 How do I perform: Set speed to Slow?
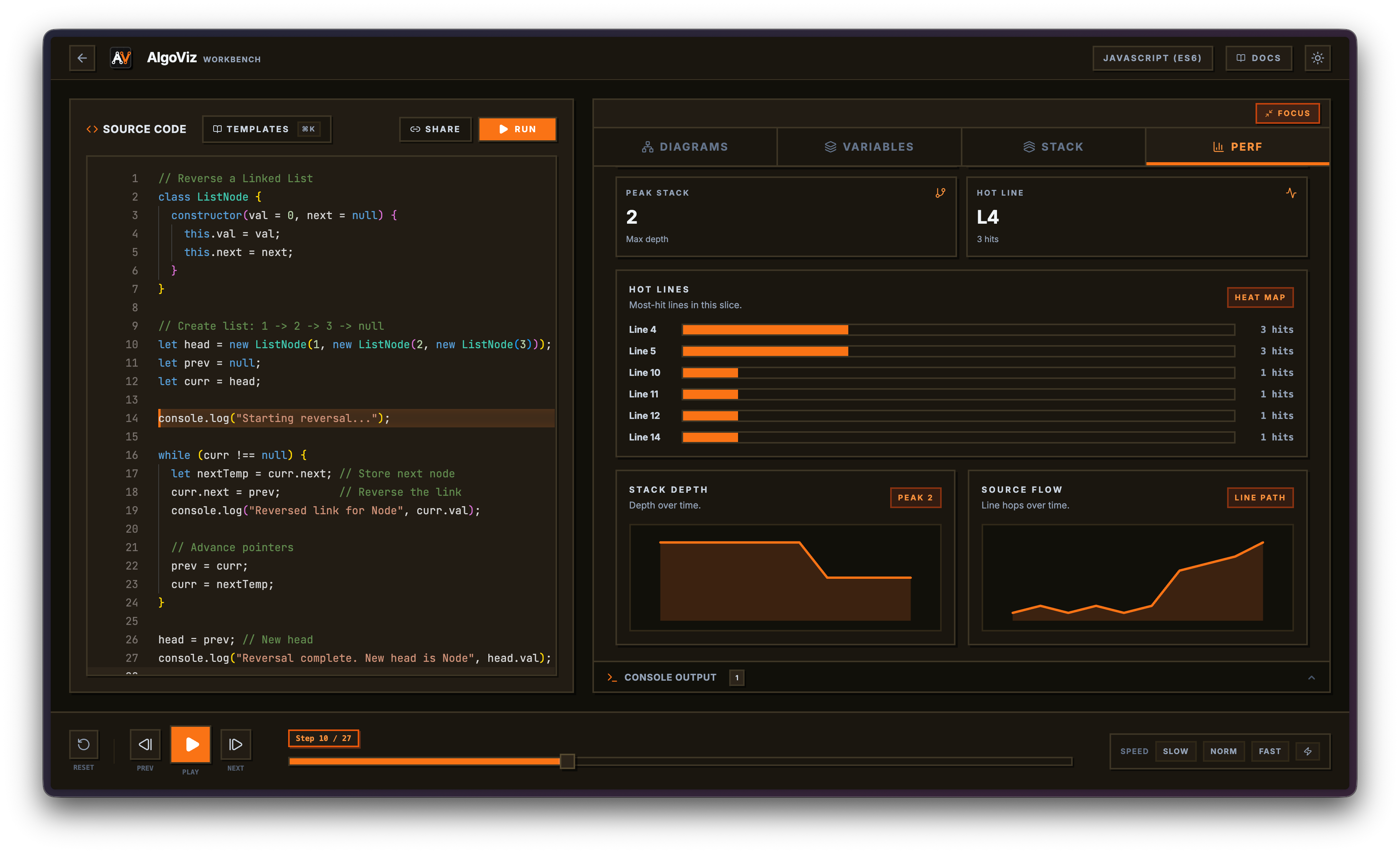click(1176, 752)
